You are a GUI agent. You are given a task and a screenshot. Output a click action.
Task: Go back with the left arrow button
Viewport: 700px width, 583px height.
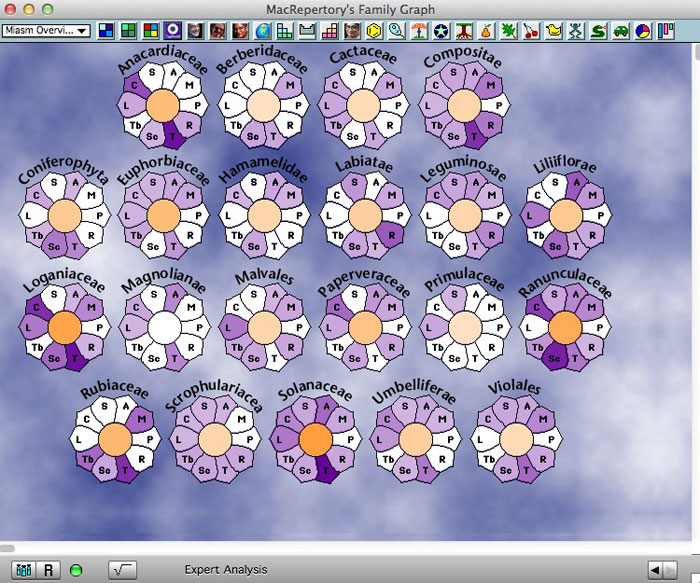tap(655, 570)
